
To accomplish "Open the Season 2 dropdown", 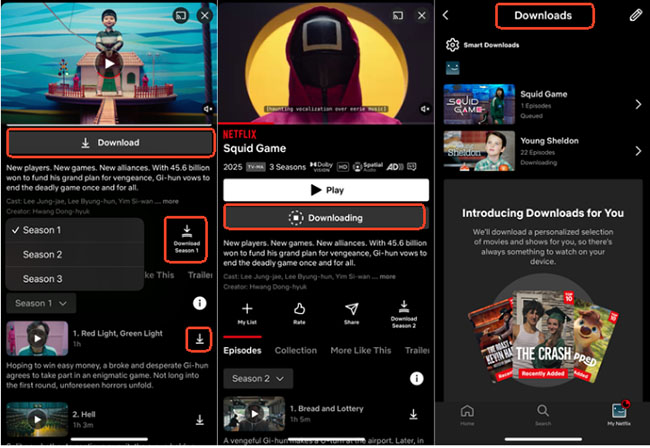I will coord(258,378).
